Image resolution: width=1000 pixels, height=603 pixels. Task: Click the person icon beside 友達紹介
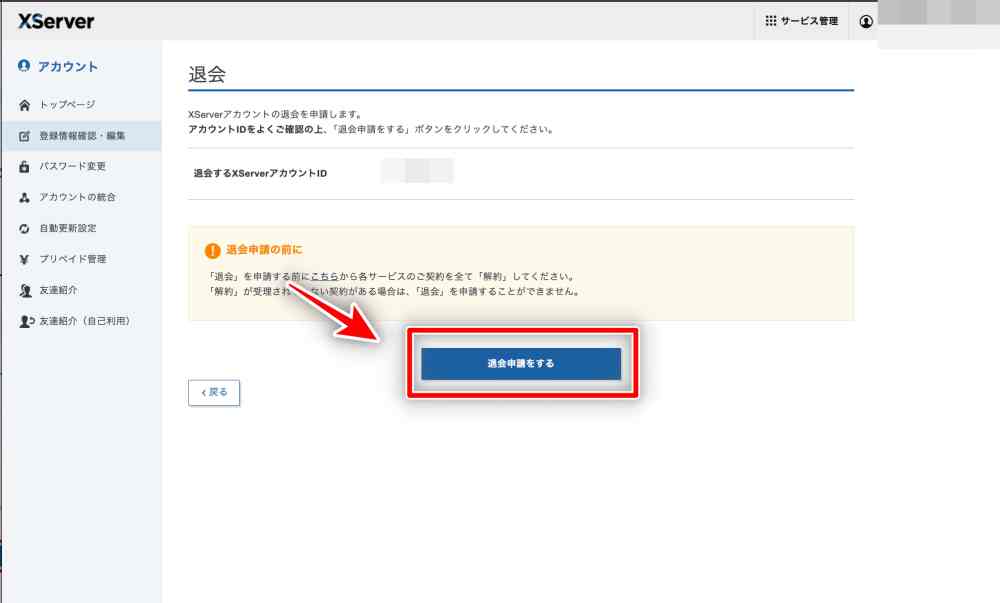pos(25,291)
